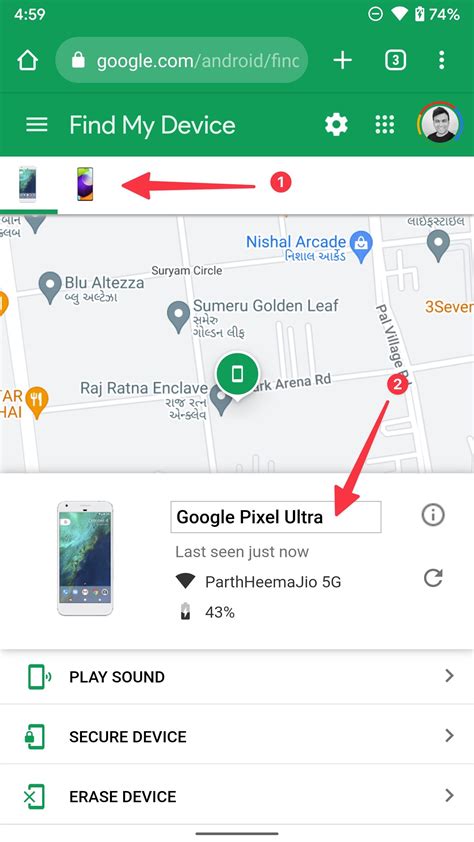Image resolution: width=474 pixels, height=842 pixels.
Task: Go to the browser home page
Action: tap(27, 61)
